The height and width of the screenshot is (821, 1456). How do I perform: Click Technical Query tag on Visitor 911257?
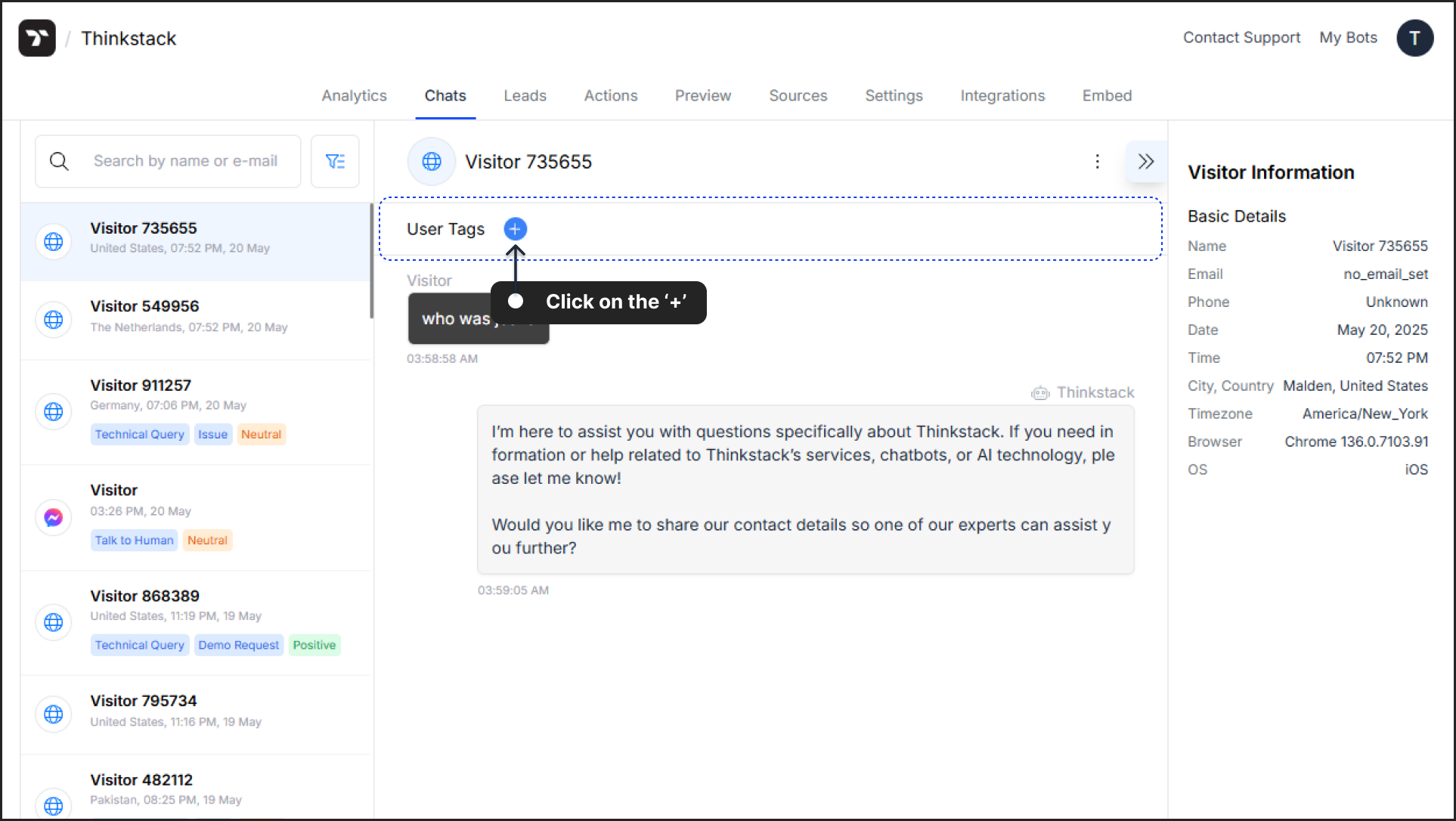[x=139, y=434]
